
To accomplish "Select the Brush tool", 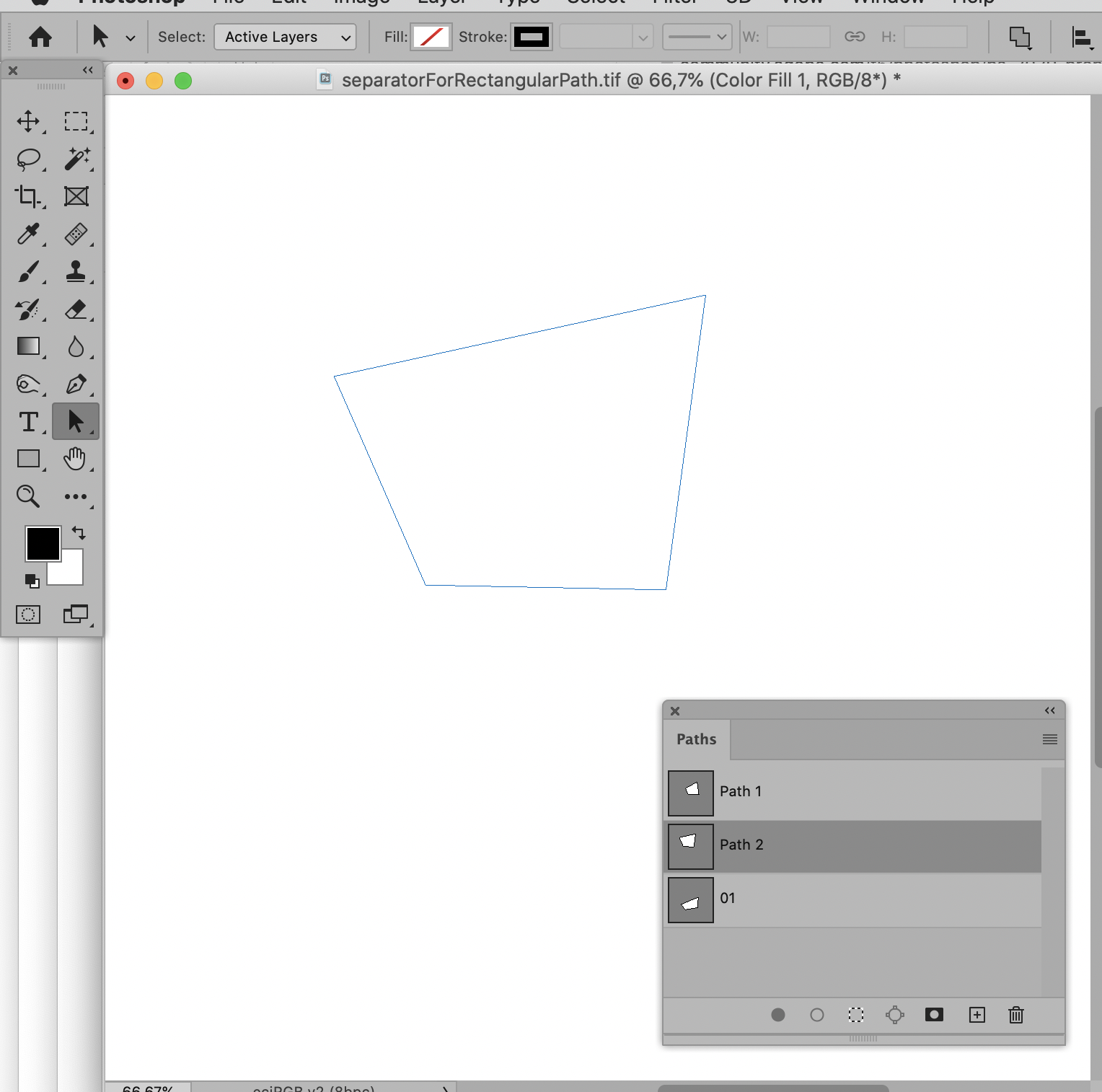I will pos(29,272).
